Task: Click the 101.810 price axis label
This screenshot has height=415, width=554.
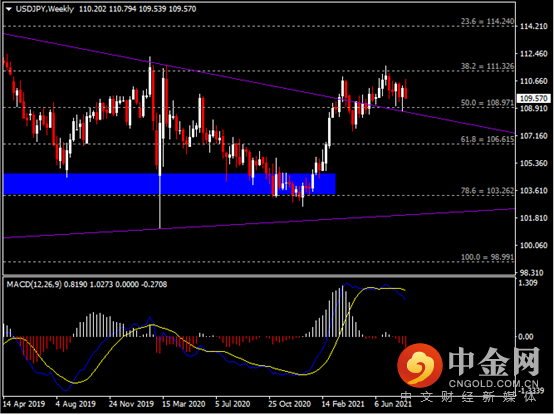Action: click(534, 218)
